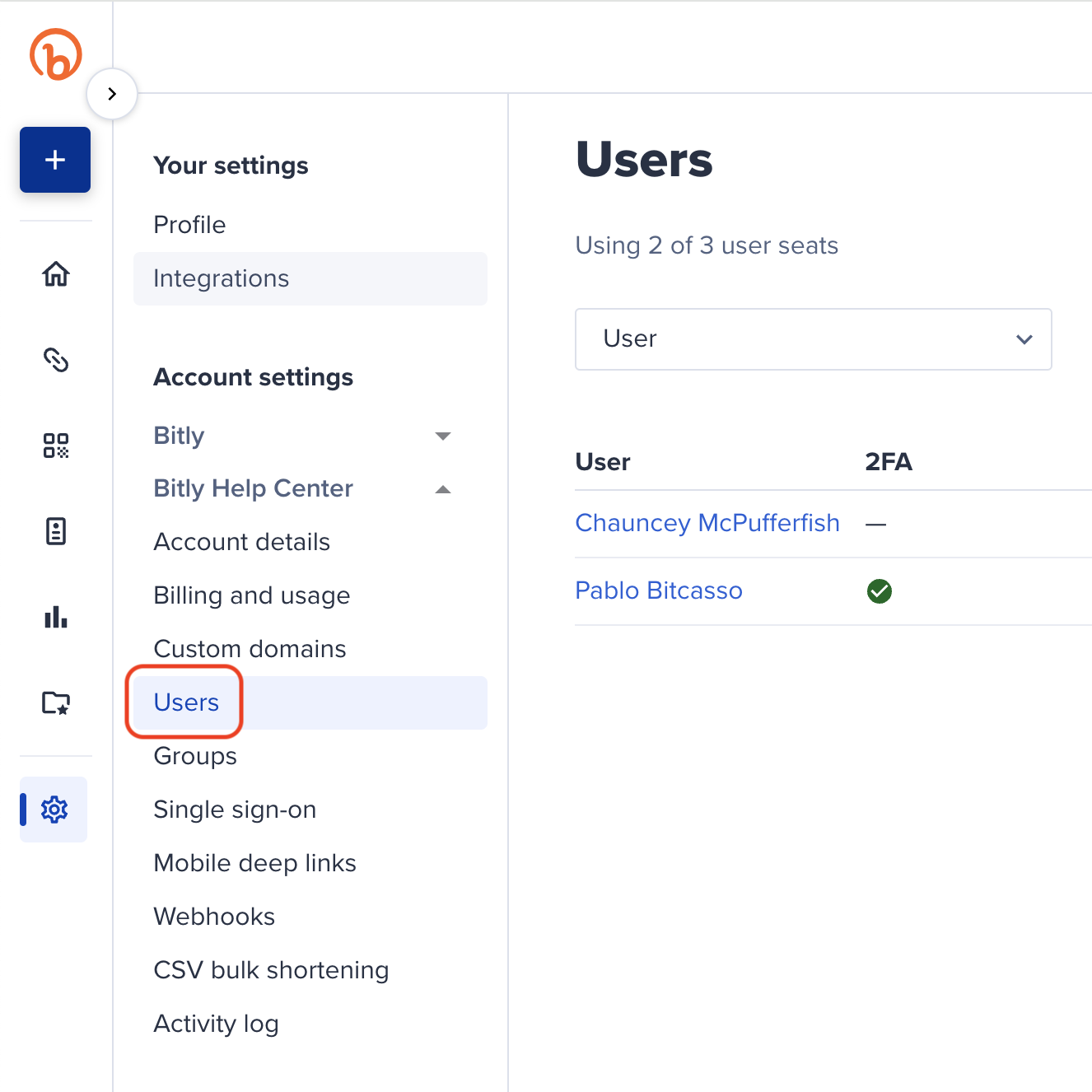
Task: Open the Campaigns folder star icon
Action: pyautogui.click(x=56, y=702)
